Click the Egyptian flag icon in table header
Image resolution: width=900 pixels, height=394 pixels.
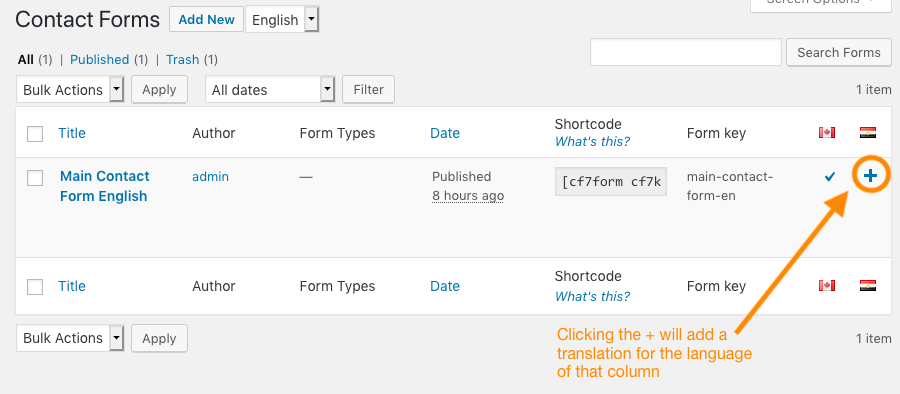click(867, 133)
